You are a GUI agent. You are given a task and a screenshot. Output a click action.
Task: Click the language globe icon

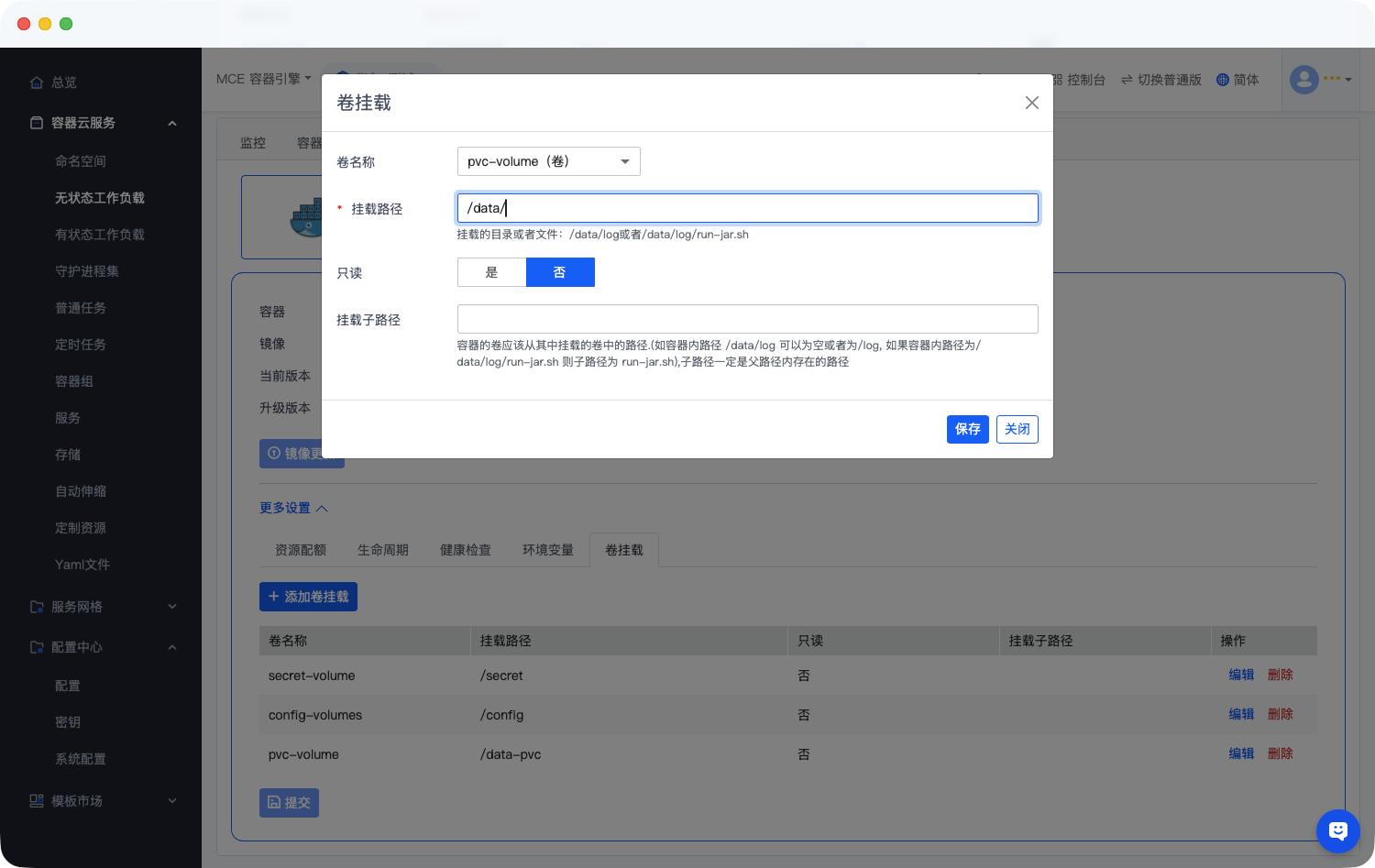coord(1222,80)
